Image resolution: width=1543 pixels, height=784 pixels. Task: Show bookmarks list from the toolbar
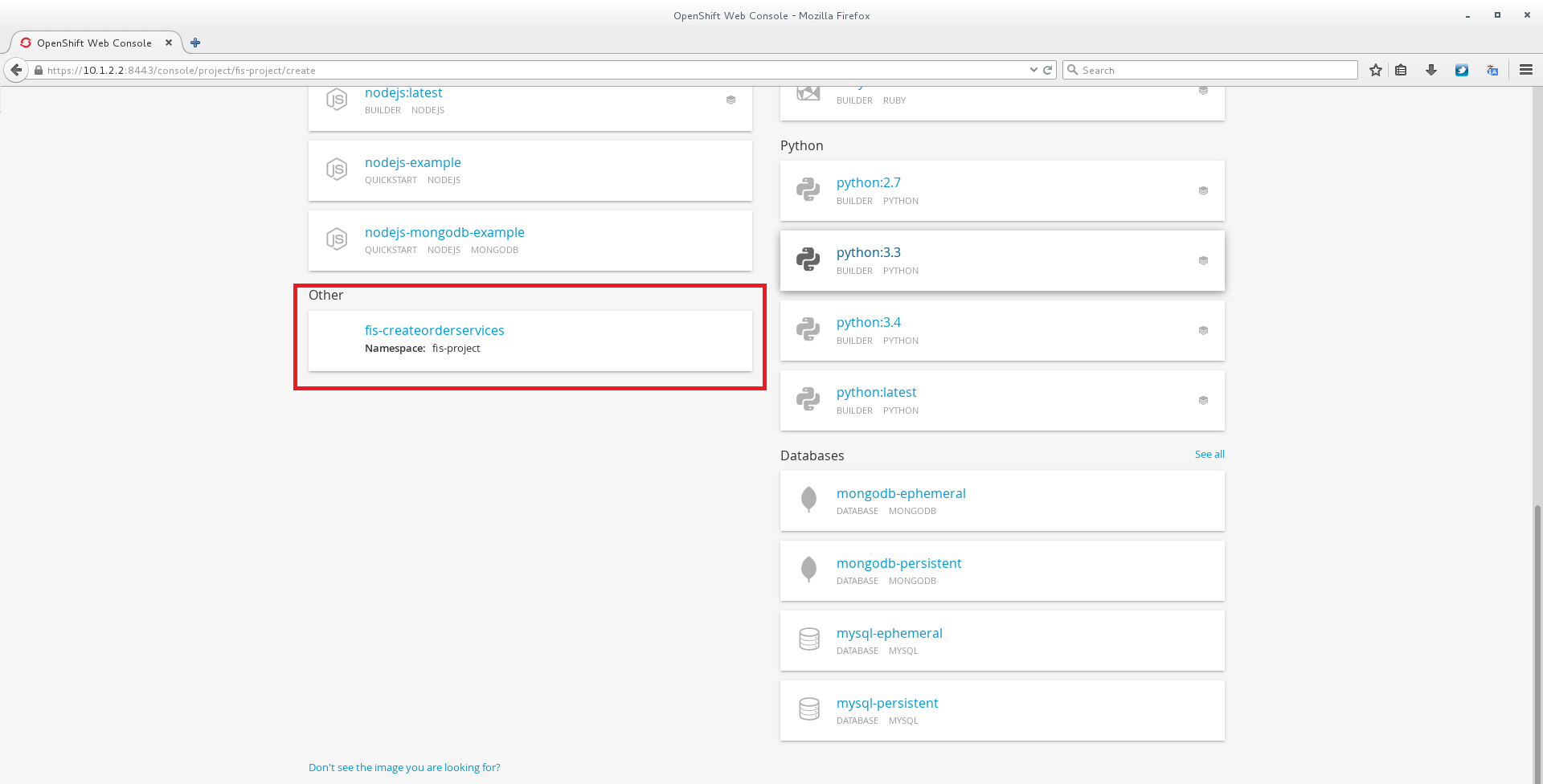click(x=1401, y=70)
